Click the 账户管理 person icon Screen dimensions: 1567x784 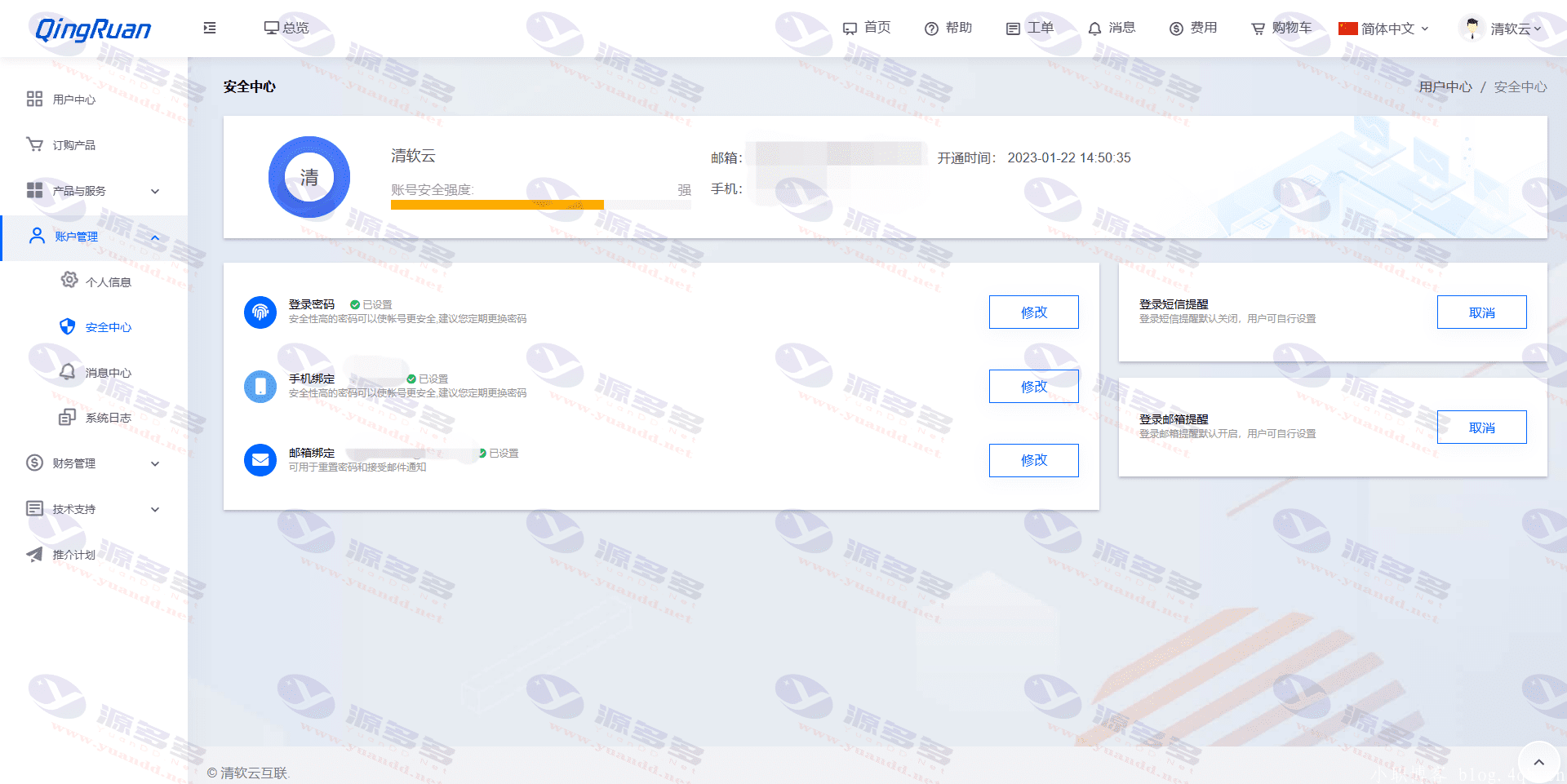(37, 236)
